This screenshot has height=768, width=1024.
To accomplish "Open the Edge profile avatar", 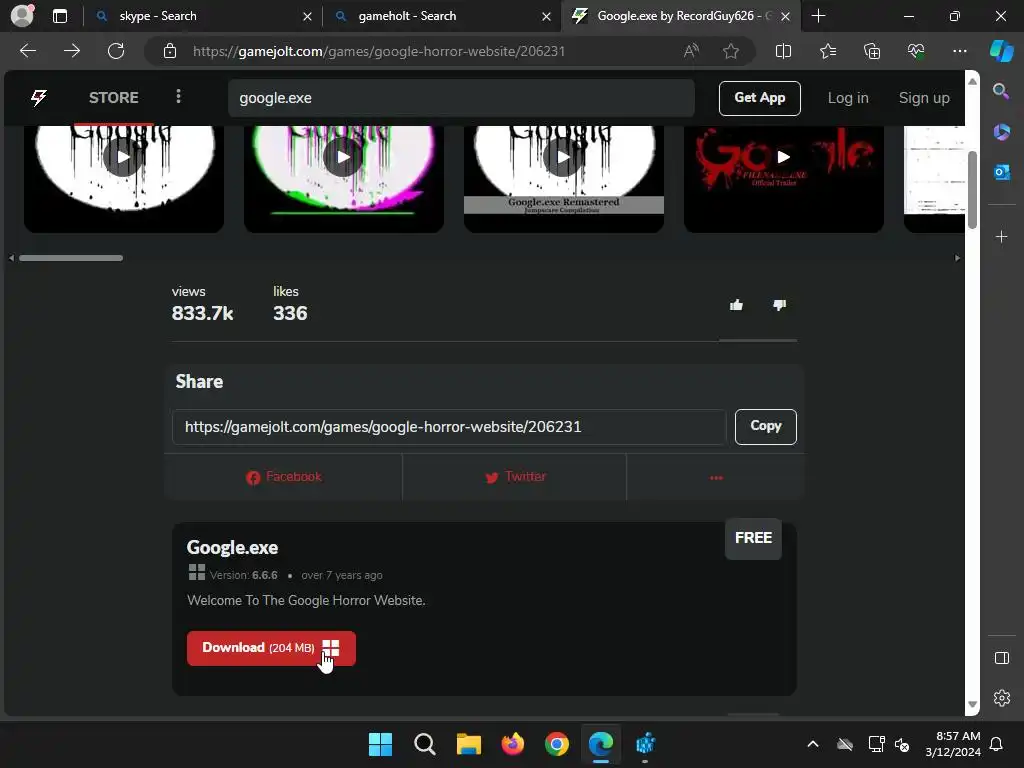I will (23, 15).
